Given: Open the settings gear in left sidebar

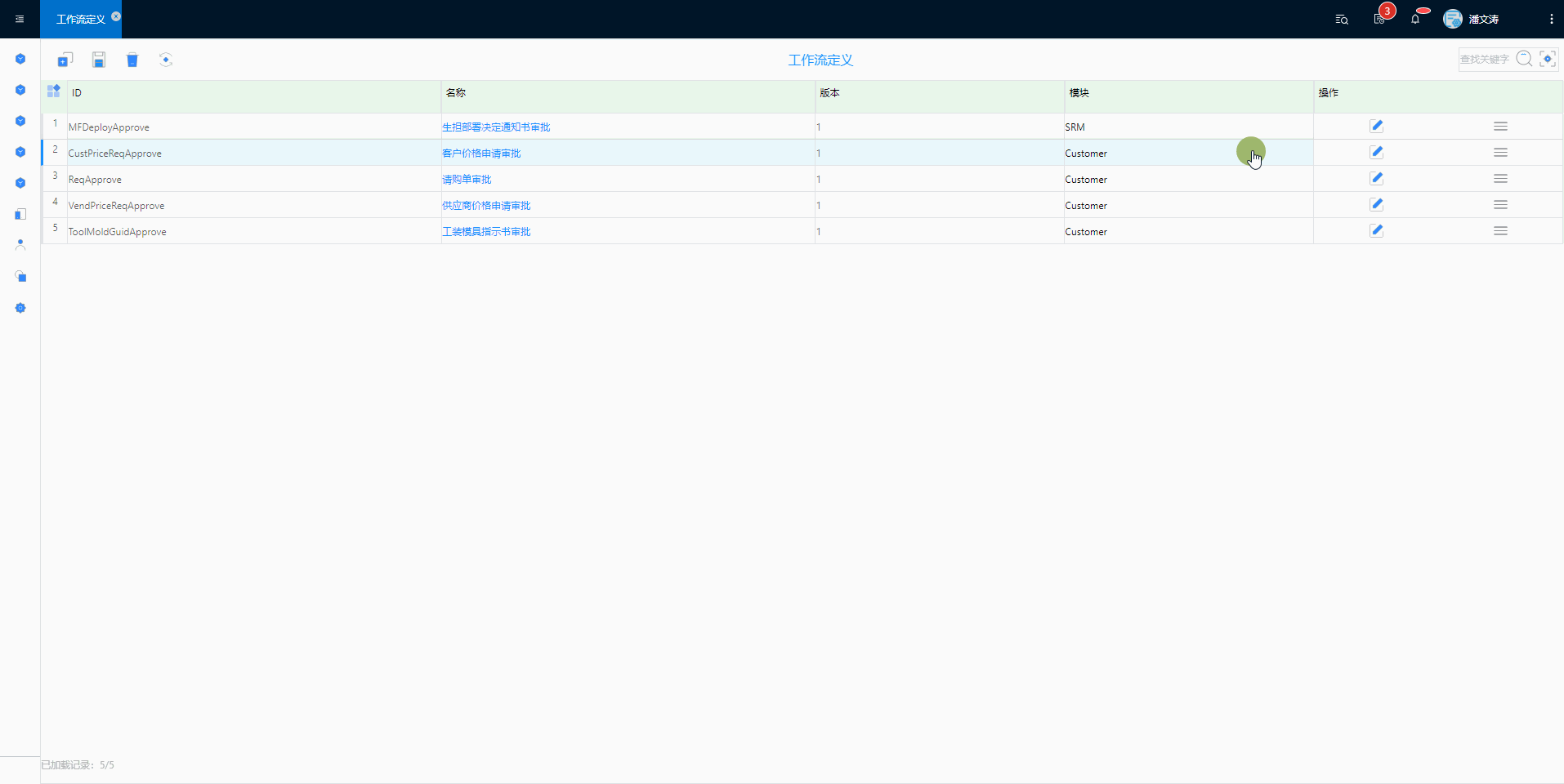Looking at the screenshot, I should [20, 308].
